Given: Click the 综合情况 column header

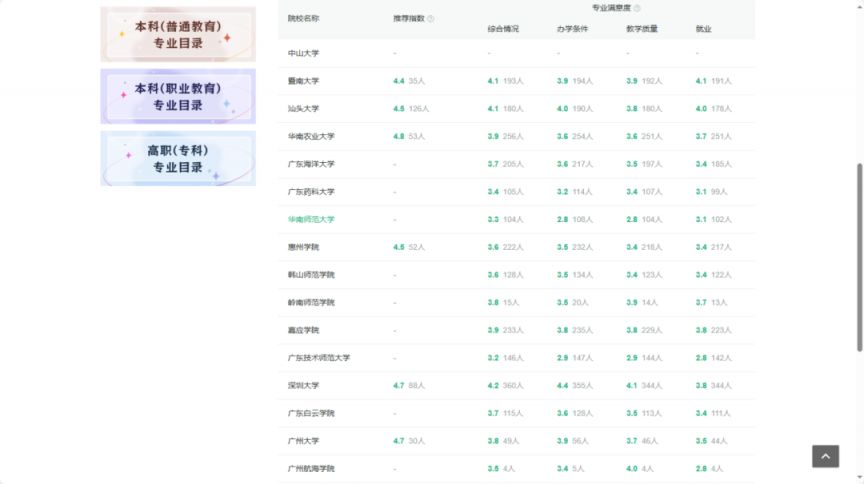Looking at the screenshot, I should [503, 29].
